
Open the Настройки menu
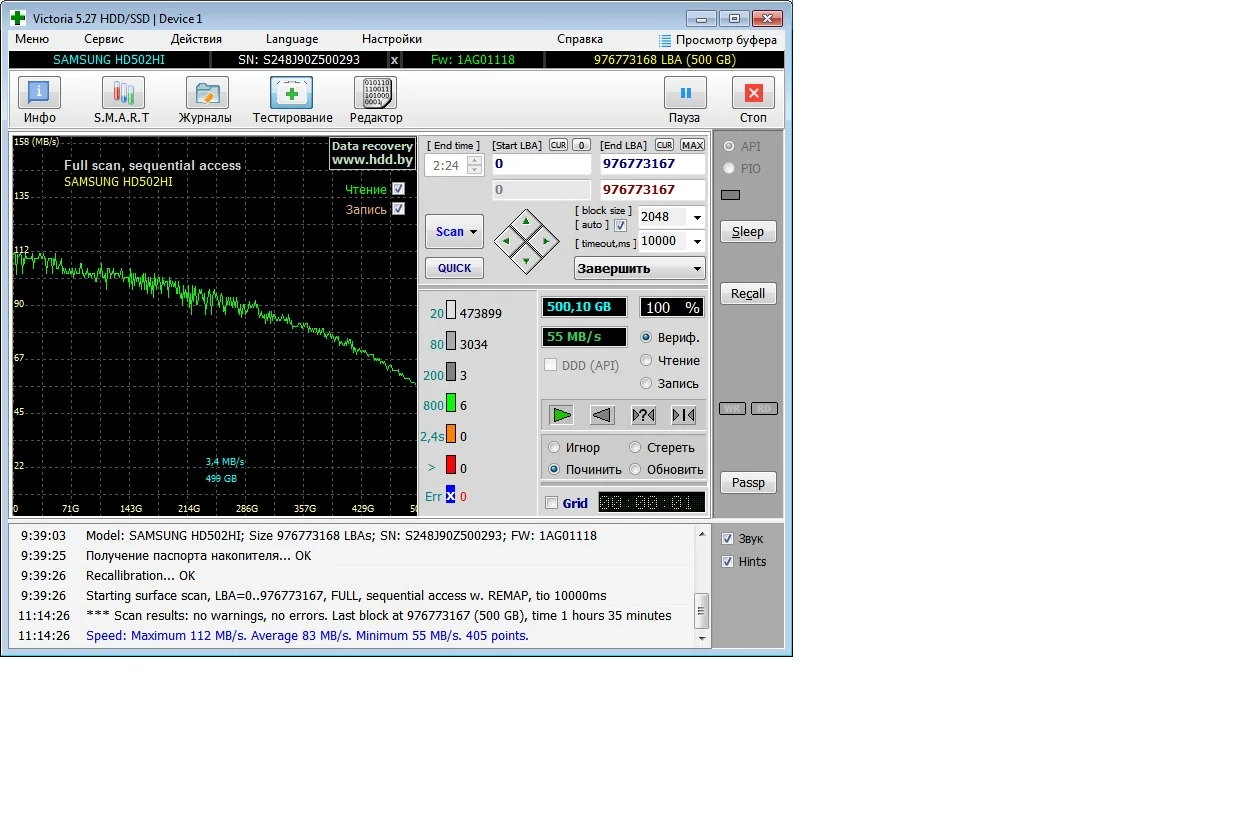[392, 39]
